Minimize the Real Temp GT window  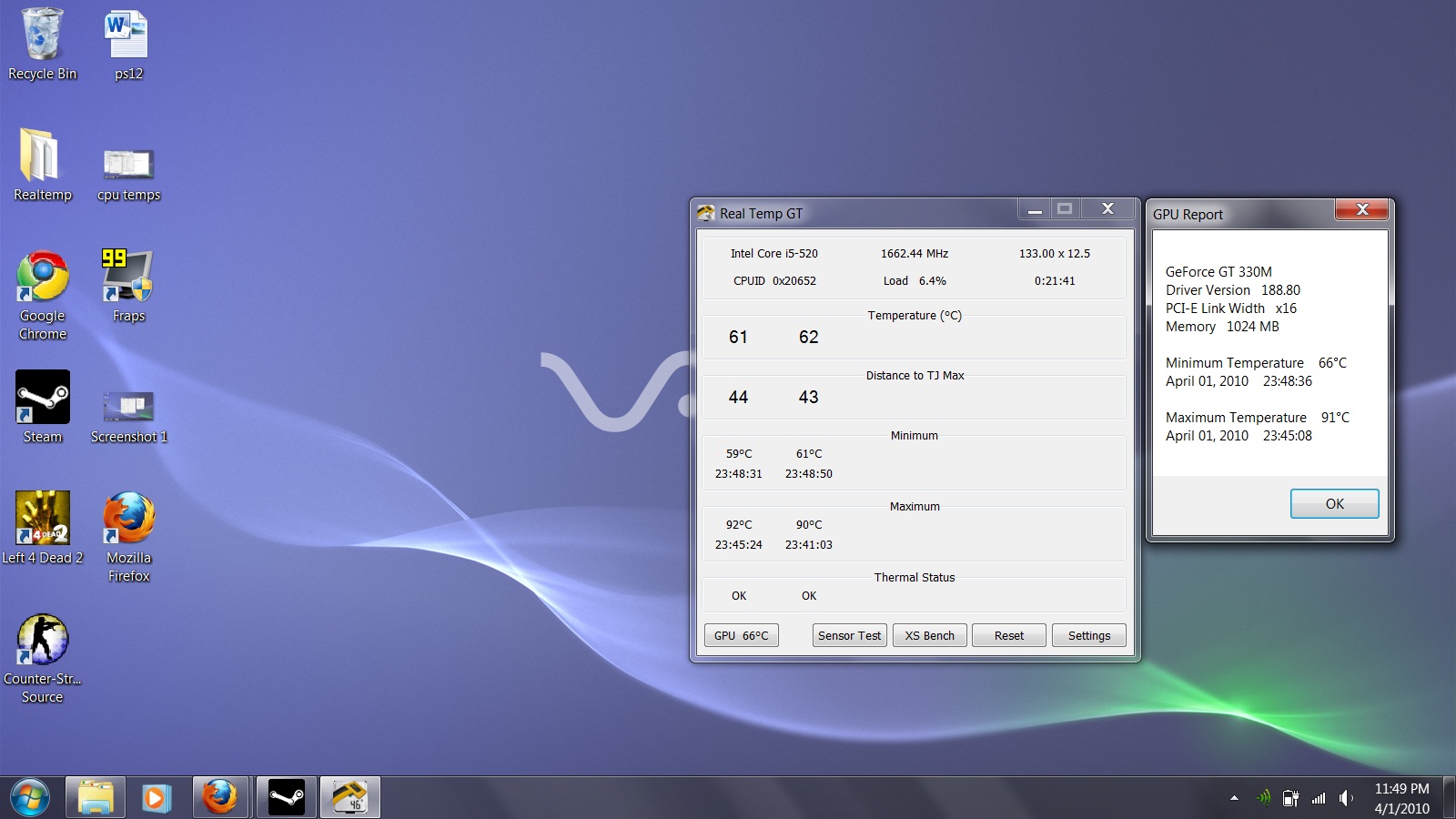(x=1035, y=209)
